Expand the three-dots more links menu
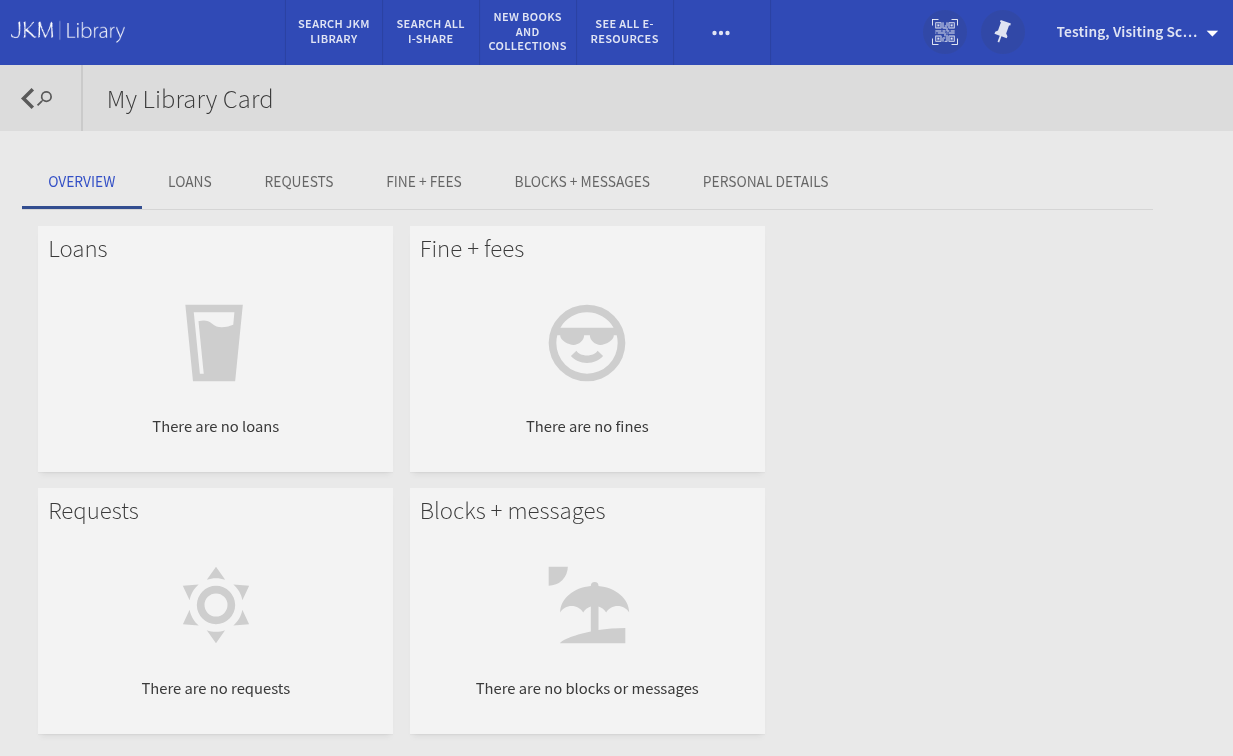1233x756 pixels. click(x=721, y=32)
